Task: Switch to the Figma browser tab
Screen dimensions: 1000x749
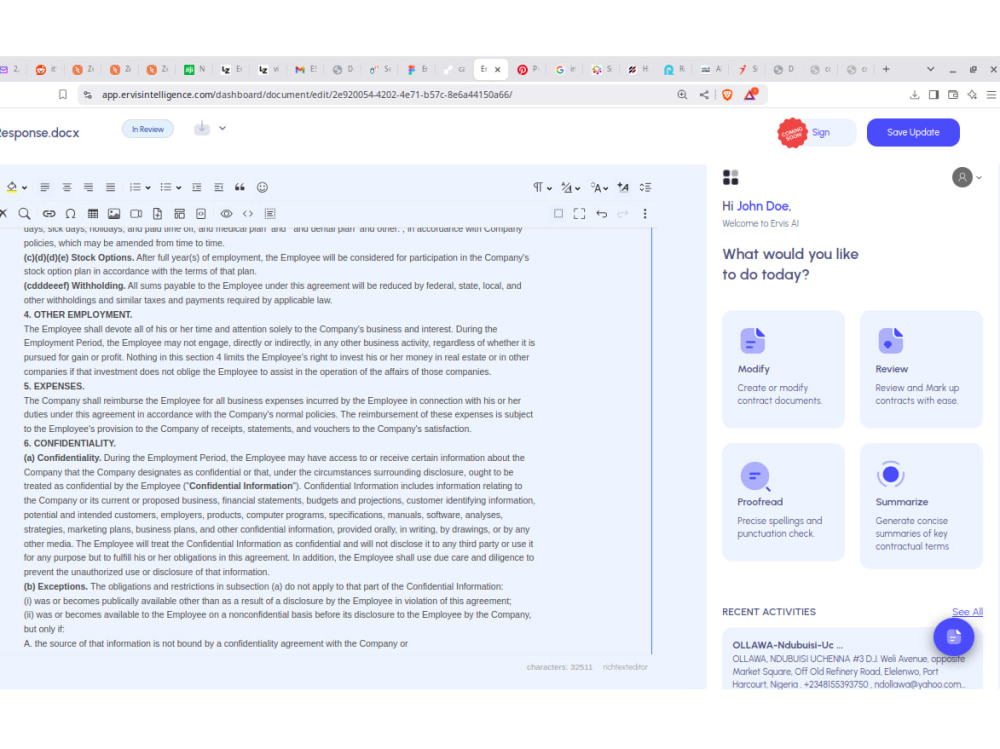Action: click(x=416, y=69)
